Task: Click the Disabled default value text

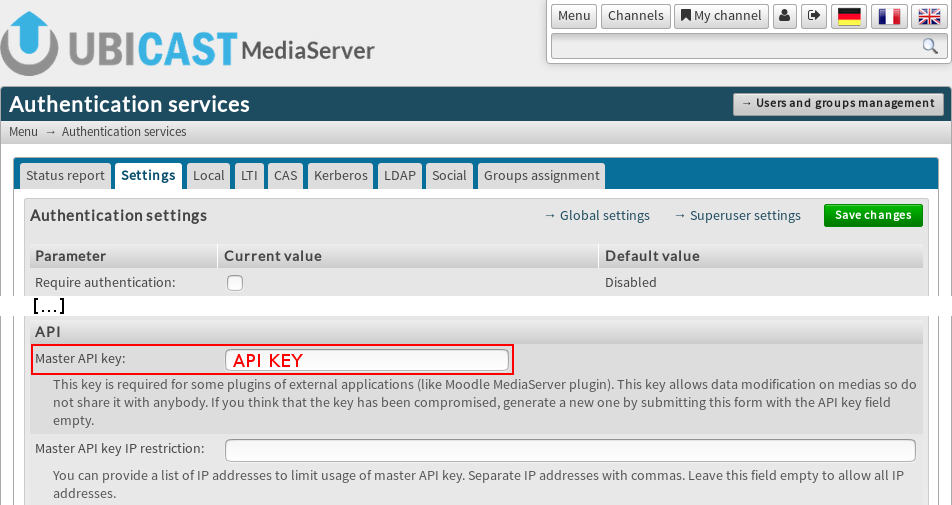Action: 630,283
